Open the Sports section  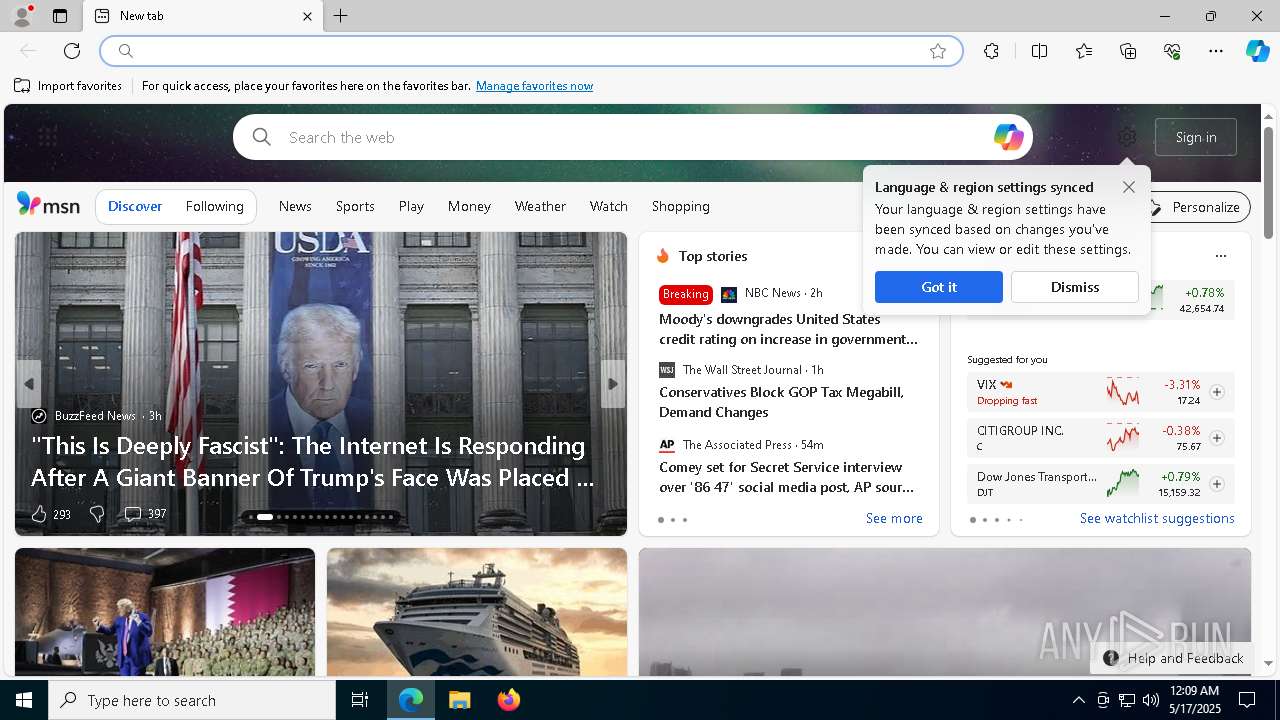click(355, 206)
